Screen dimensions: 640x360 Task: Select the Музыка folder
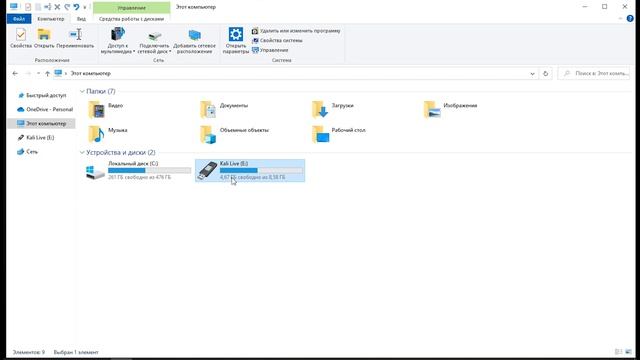point(108,134)
